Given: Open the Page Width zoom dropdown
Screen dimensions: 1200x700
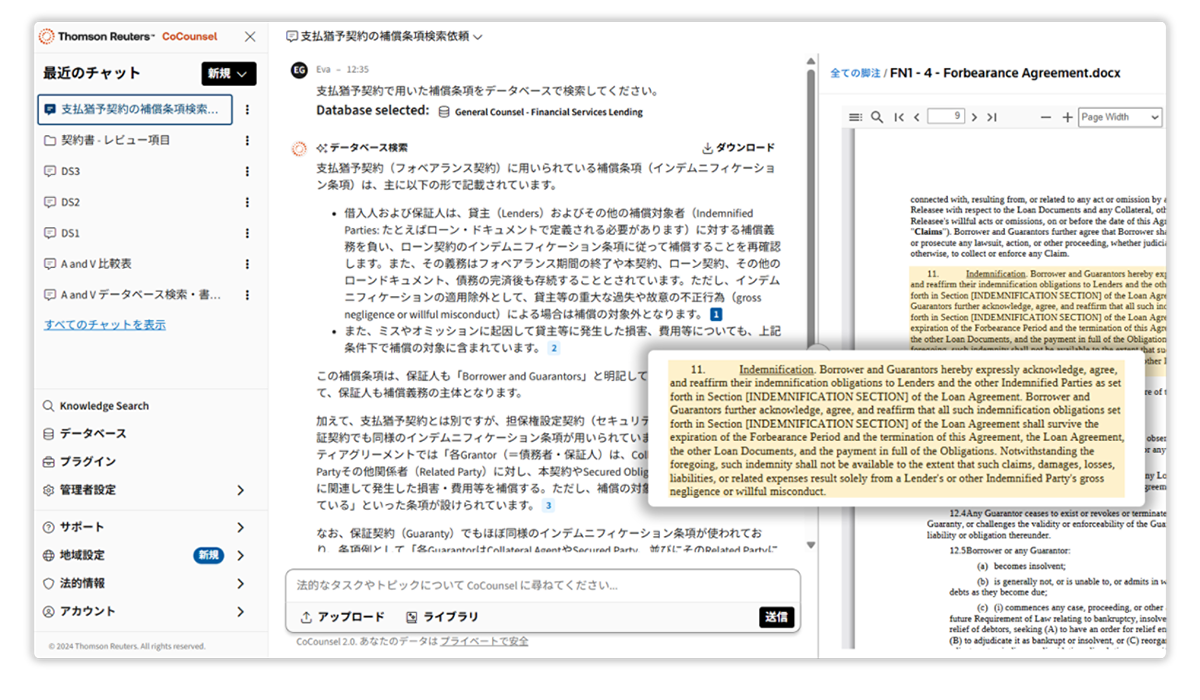Looking at the screenshot, I should (1120, 116).
